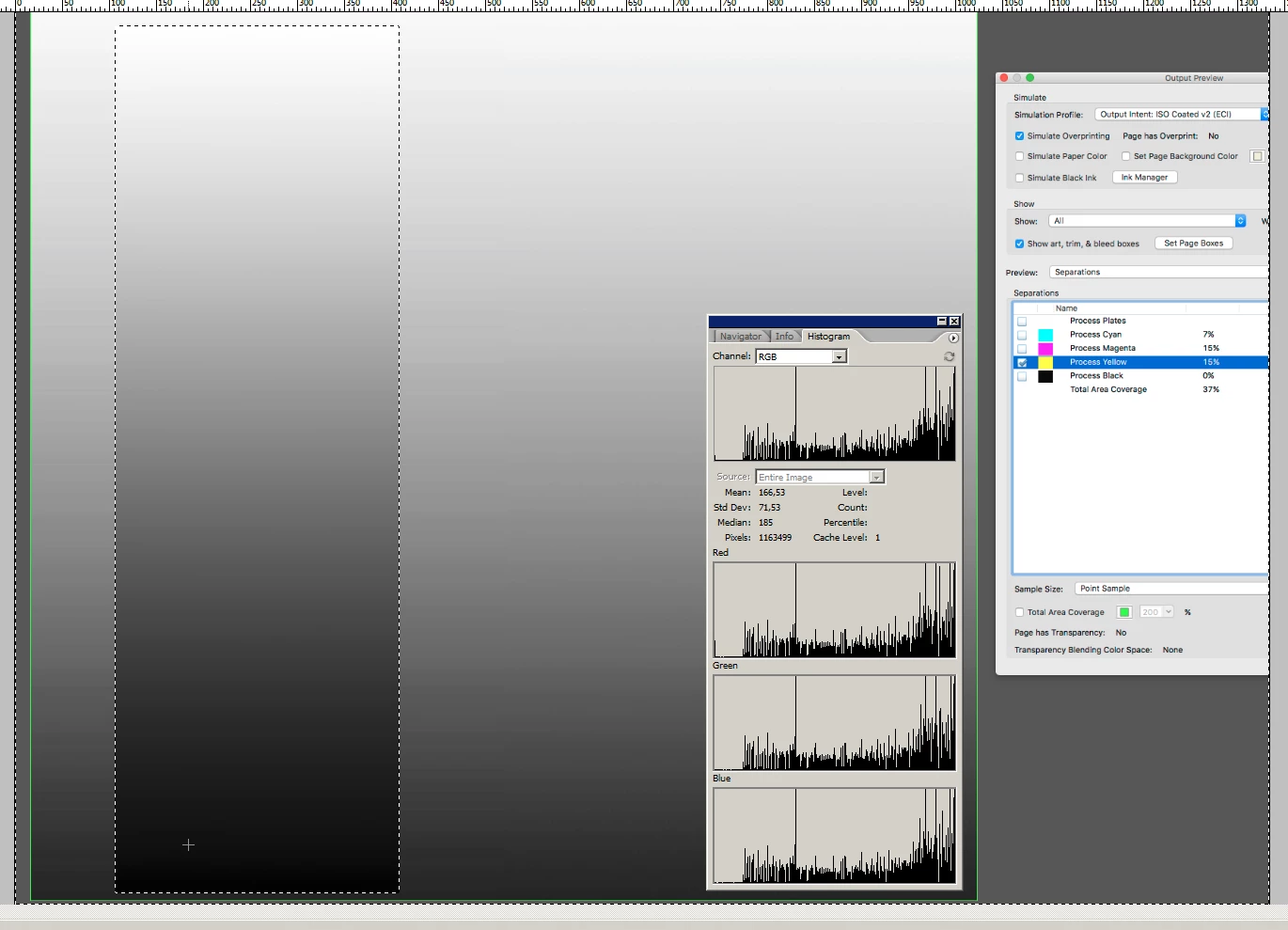Check the Process Plates separation checkbox
Screen dimensions: 1288x930
click(1022, 322)
